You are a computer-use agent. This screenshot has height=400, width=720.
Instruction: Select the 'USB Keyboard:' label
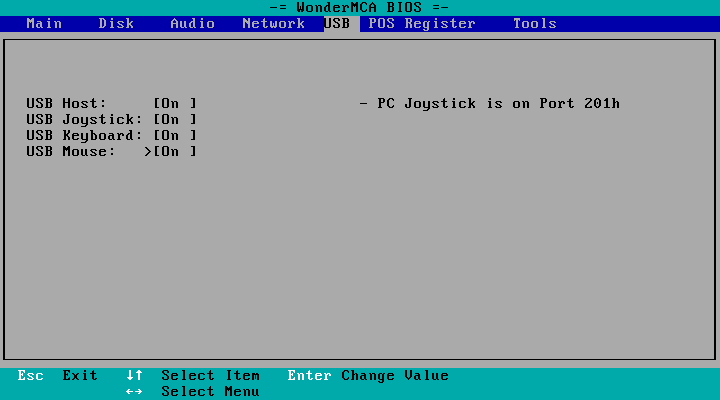click(x=84, y=135)
